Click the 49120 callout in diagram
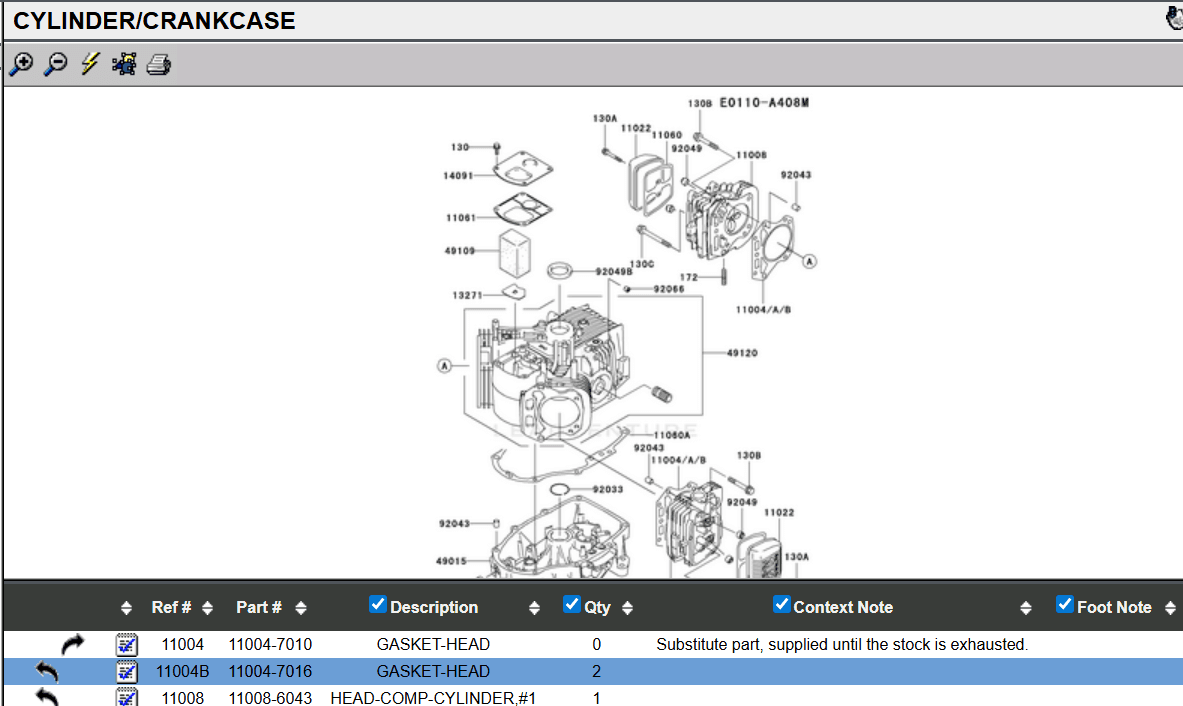 click(x=741, y=352)
